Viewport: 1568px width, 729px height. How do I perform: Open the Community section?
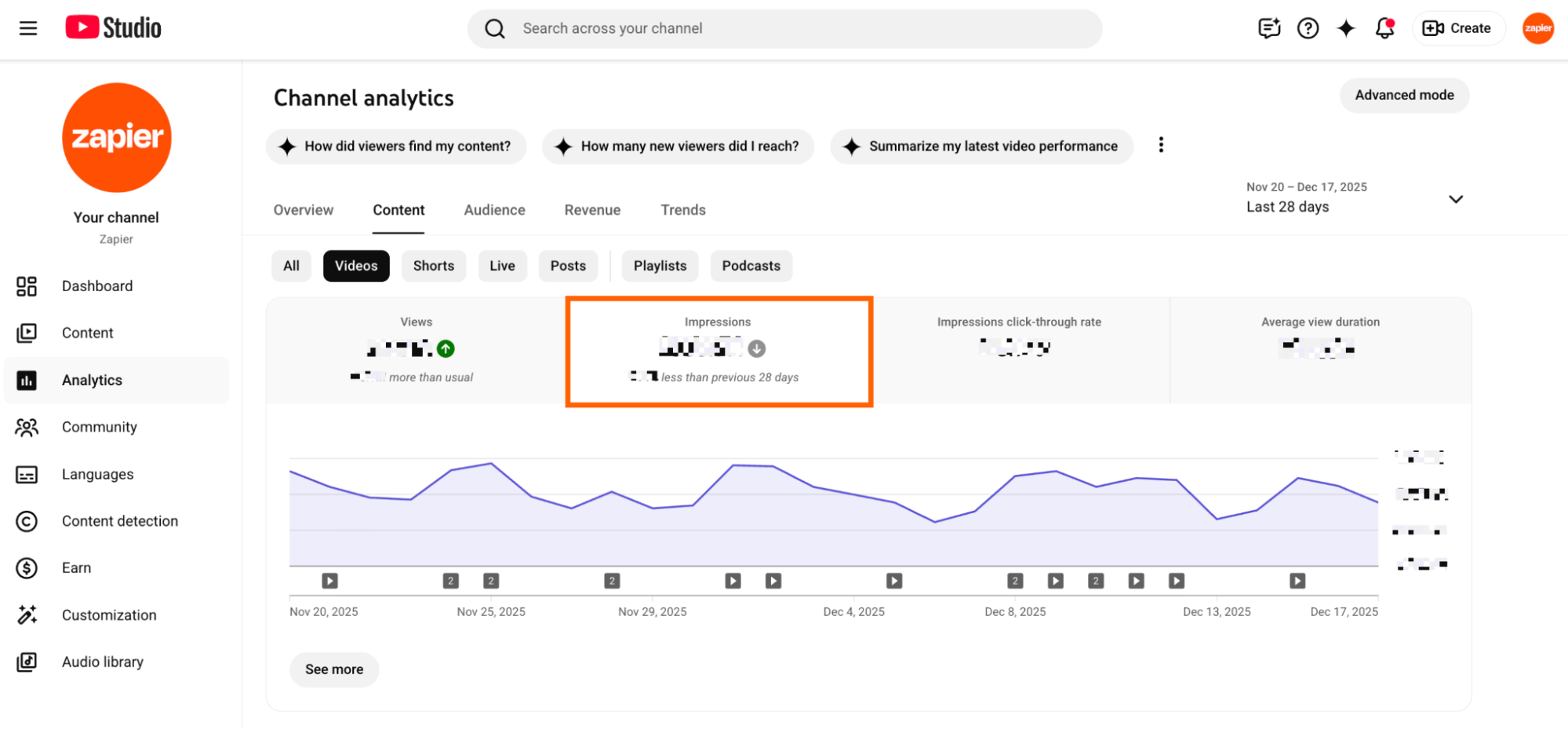point(100,427)
